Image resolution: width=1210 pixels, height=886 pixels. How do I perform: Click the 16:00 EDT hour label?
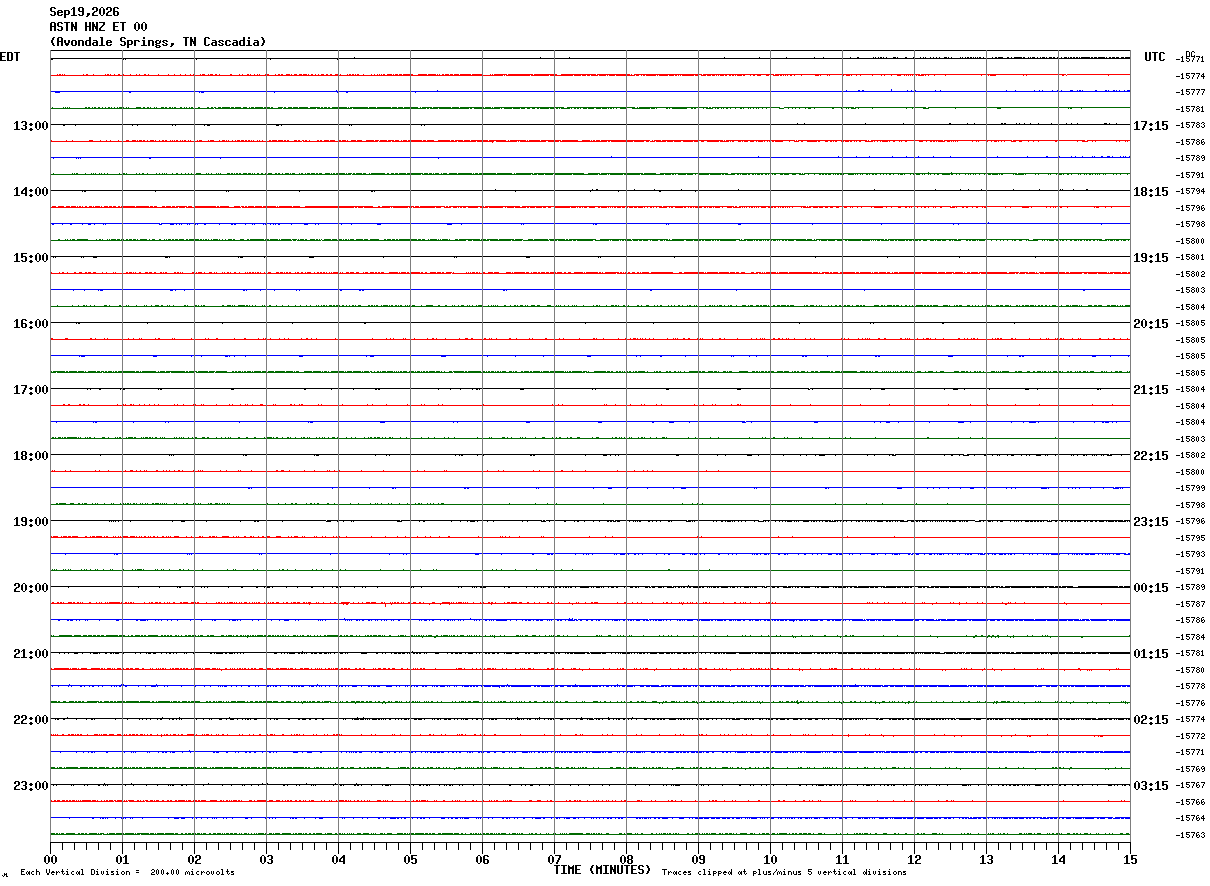[30, 323]
